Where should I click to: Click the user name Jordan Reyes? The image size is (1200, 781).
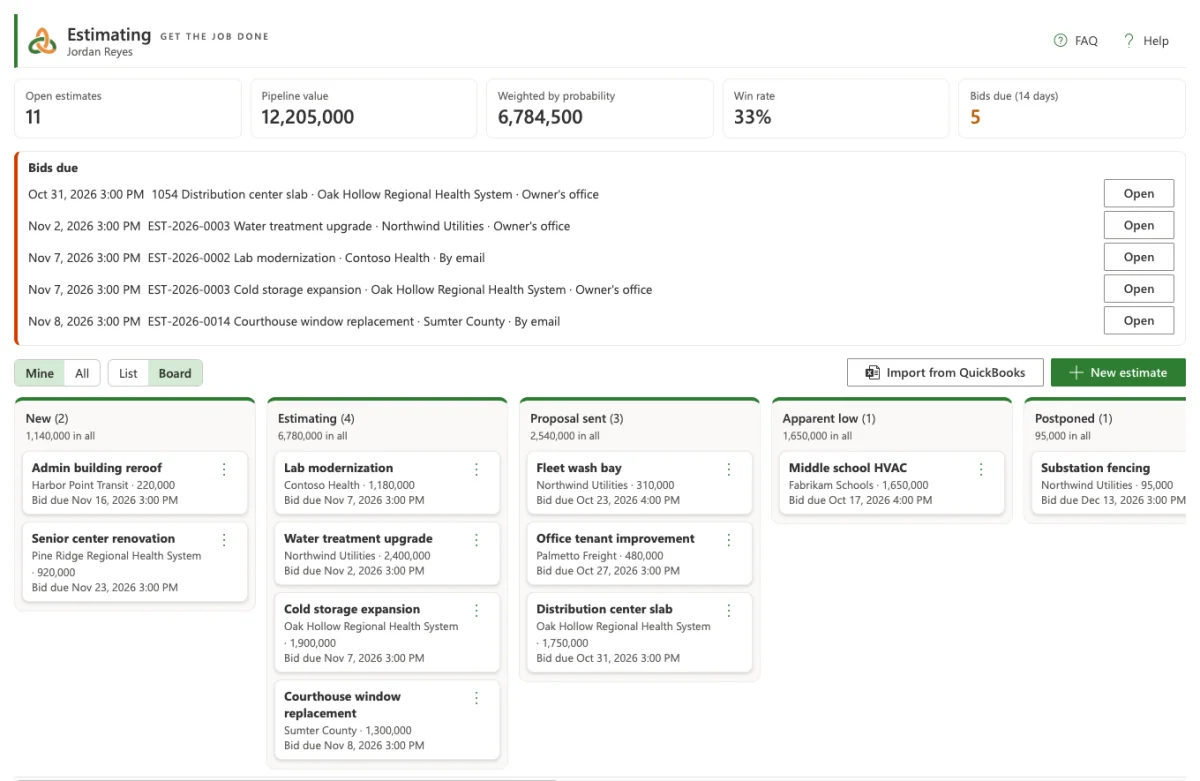coord(100,53)
